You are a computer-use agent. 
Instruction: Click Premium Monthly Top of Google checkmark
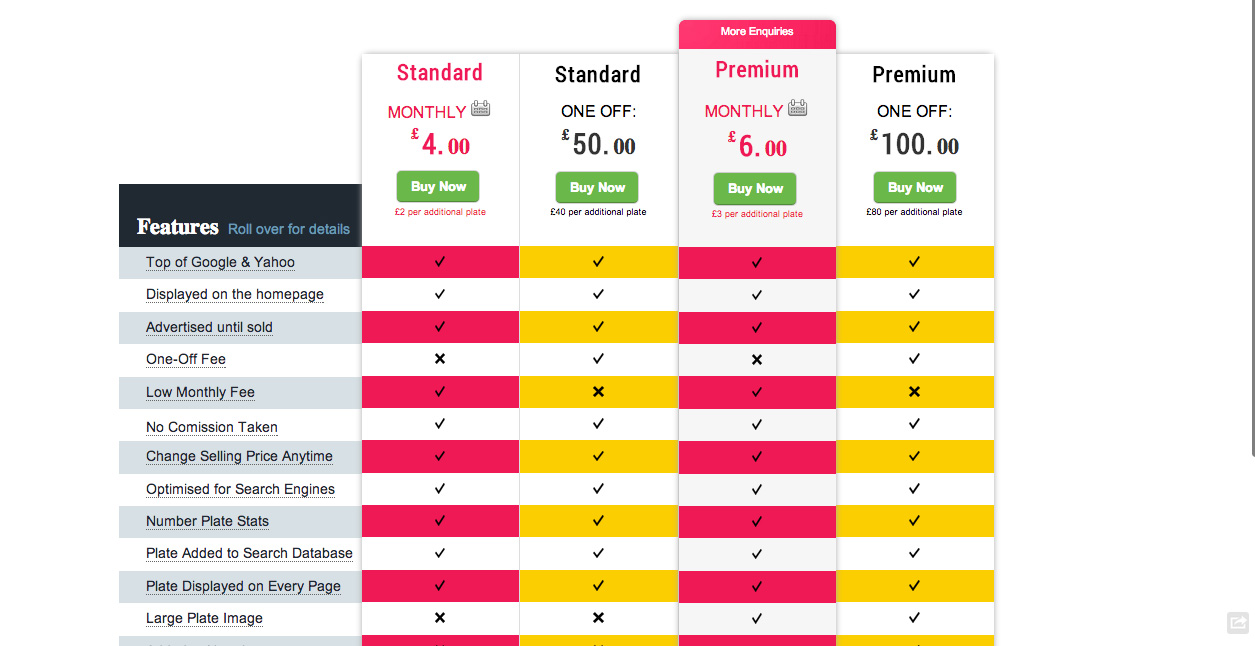757,262
